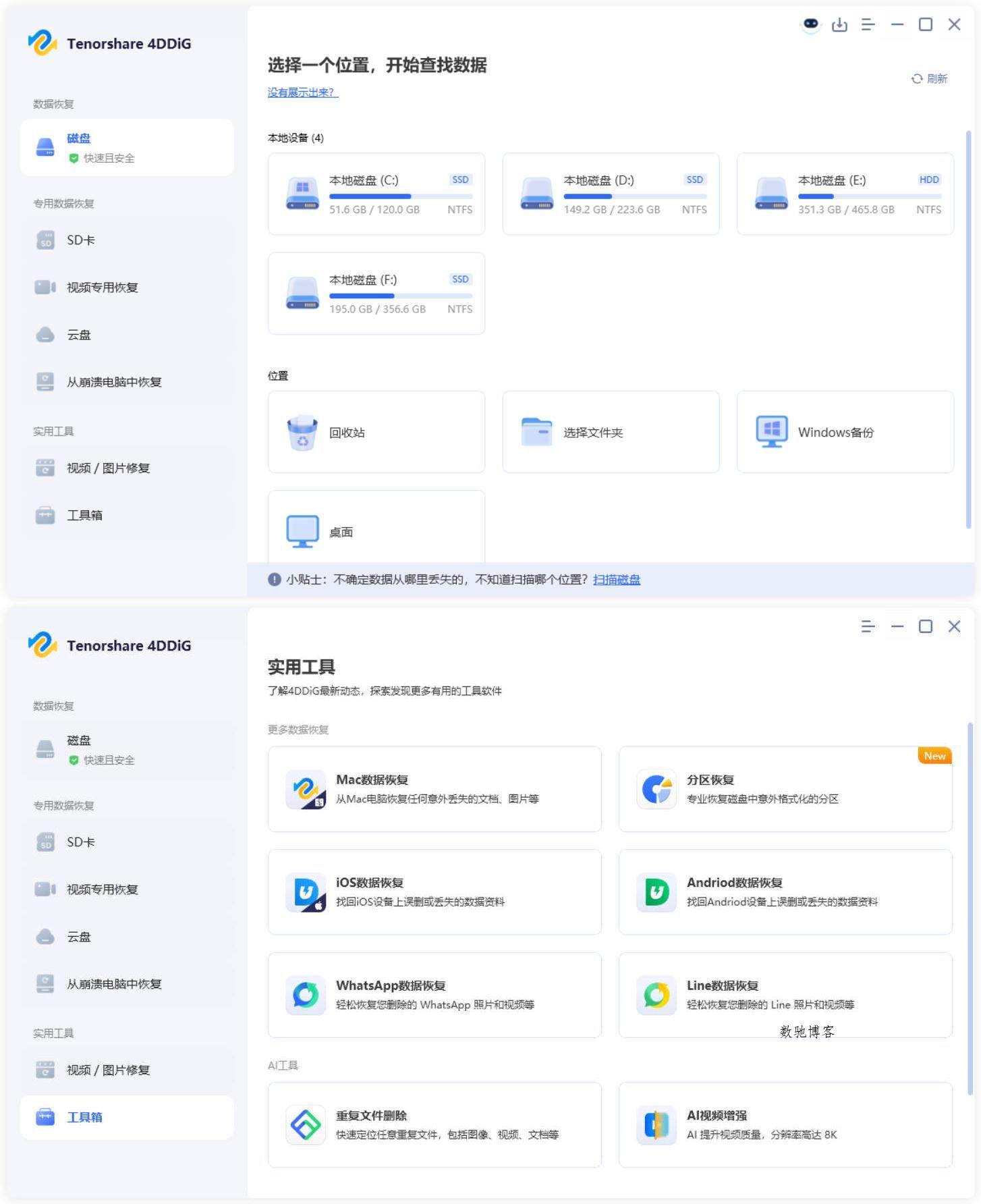Open 重复文件删除 duplicate remover icon

tap(306, 1125)
